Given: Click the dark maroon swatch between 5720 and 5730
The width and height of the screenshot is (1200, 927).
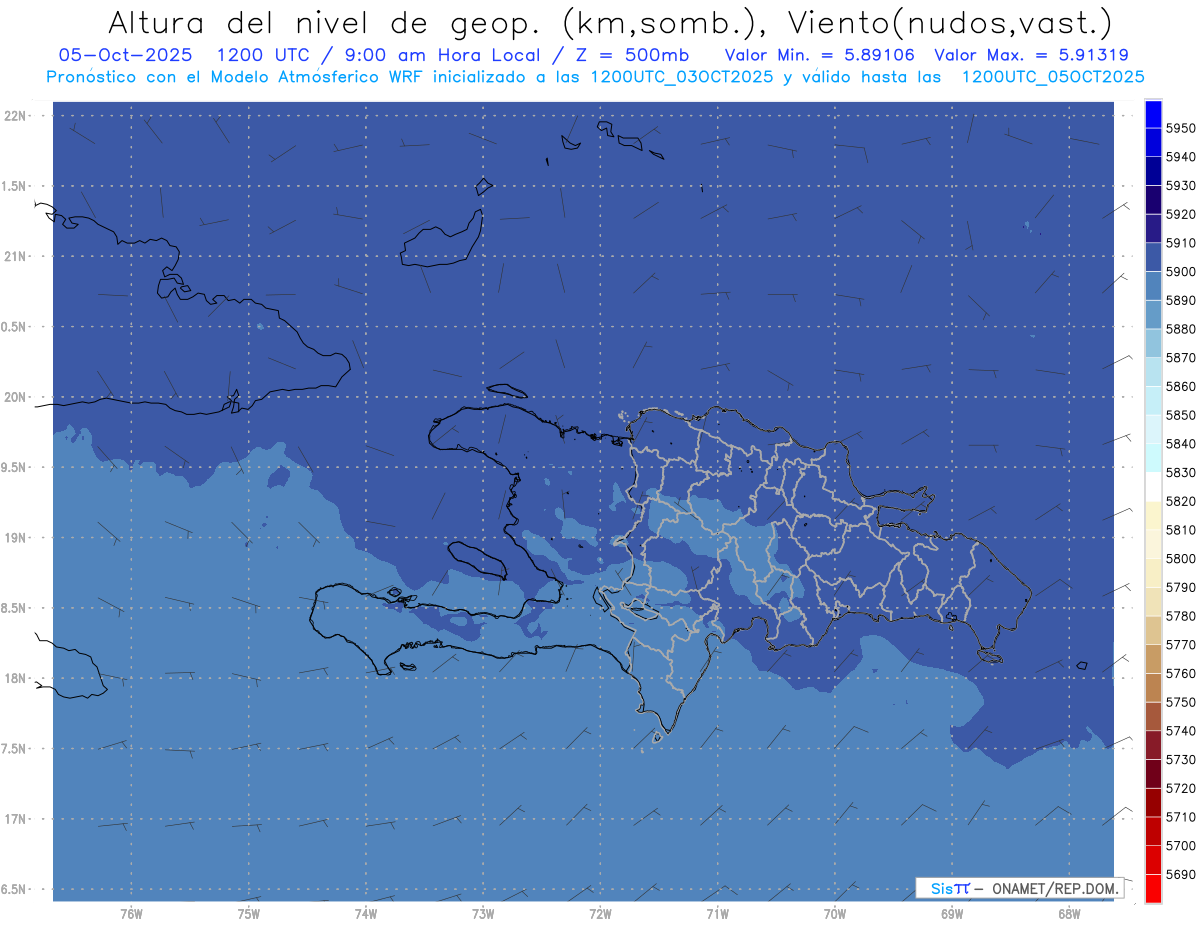Looking at the screenshot, I should 1153,774.
